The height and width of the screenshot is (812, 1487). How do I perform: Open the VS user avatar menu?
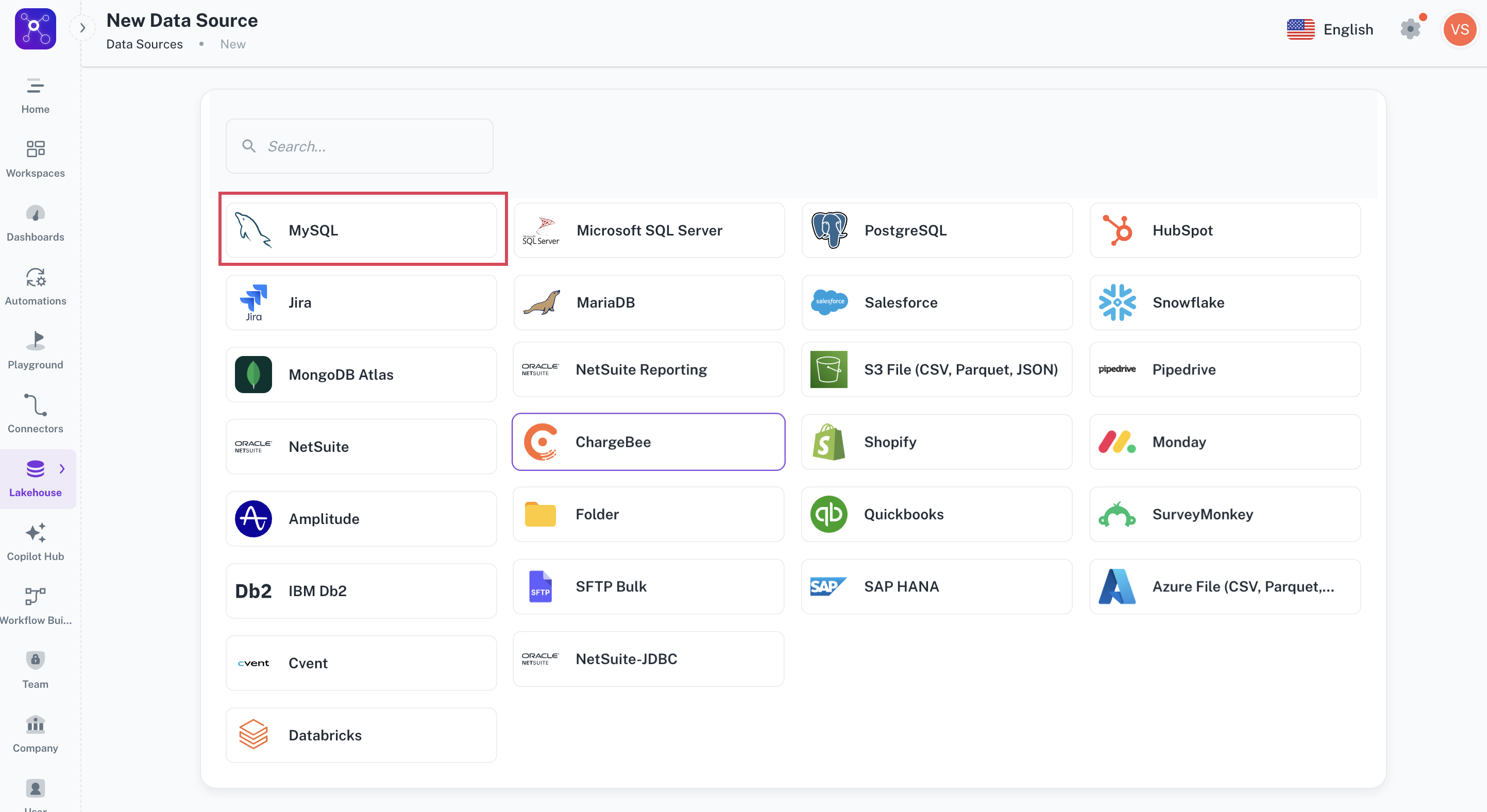point(1459,29)
